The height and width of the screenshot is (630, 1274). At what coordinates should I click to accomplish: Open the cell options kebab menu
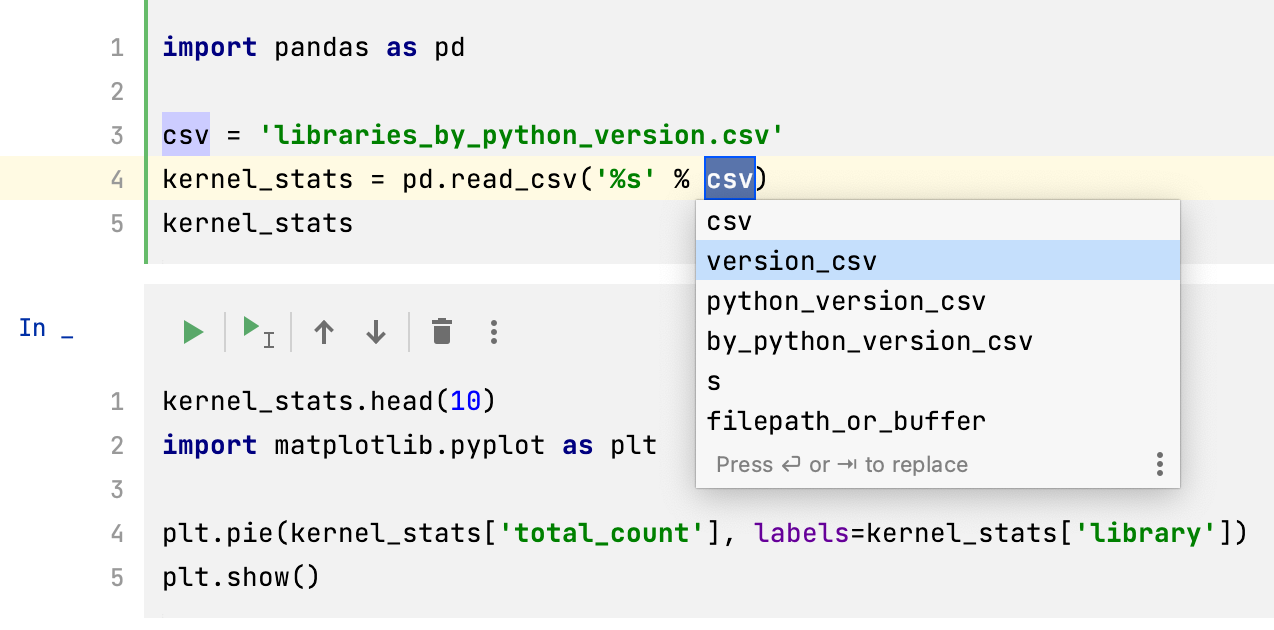point(494,331)
